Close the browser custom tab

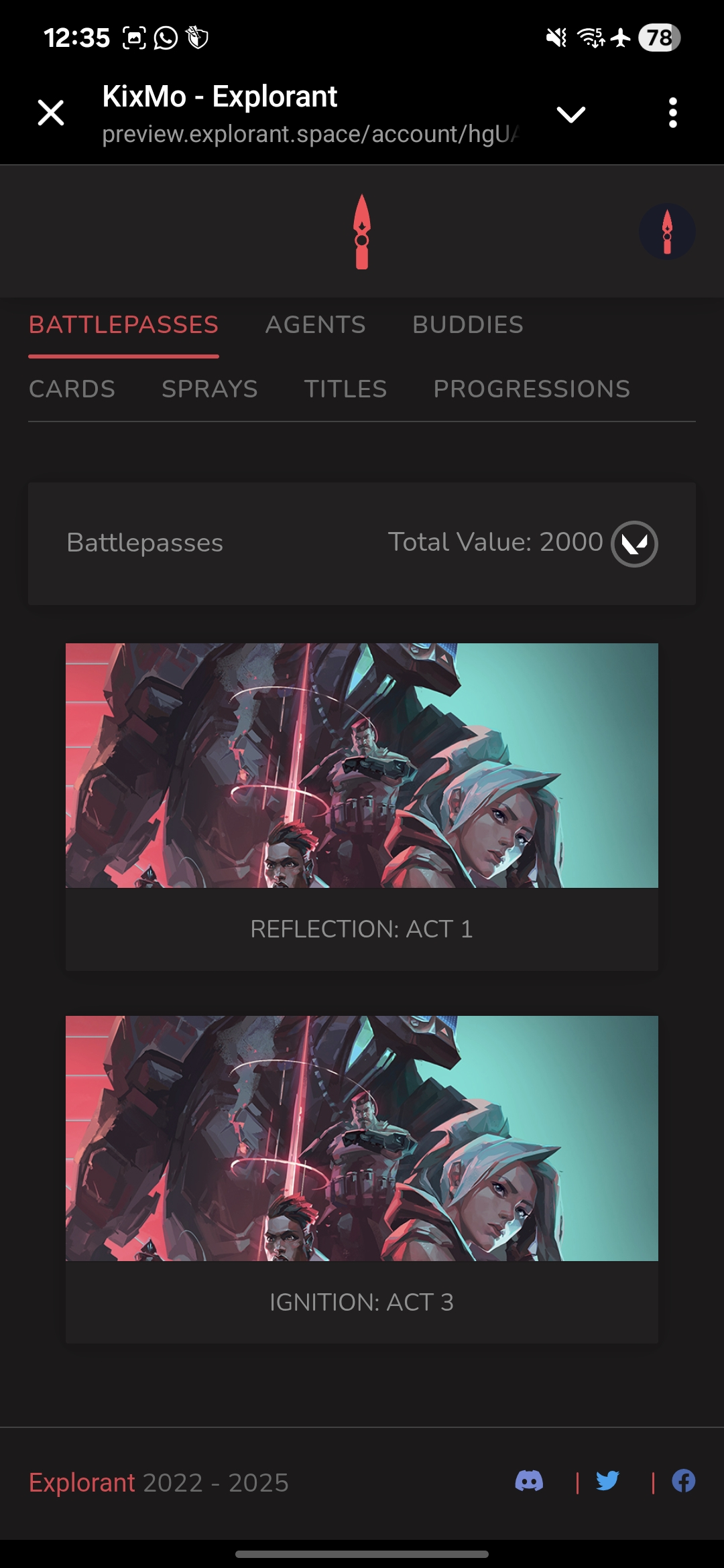click(51, 113)
